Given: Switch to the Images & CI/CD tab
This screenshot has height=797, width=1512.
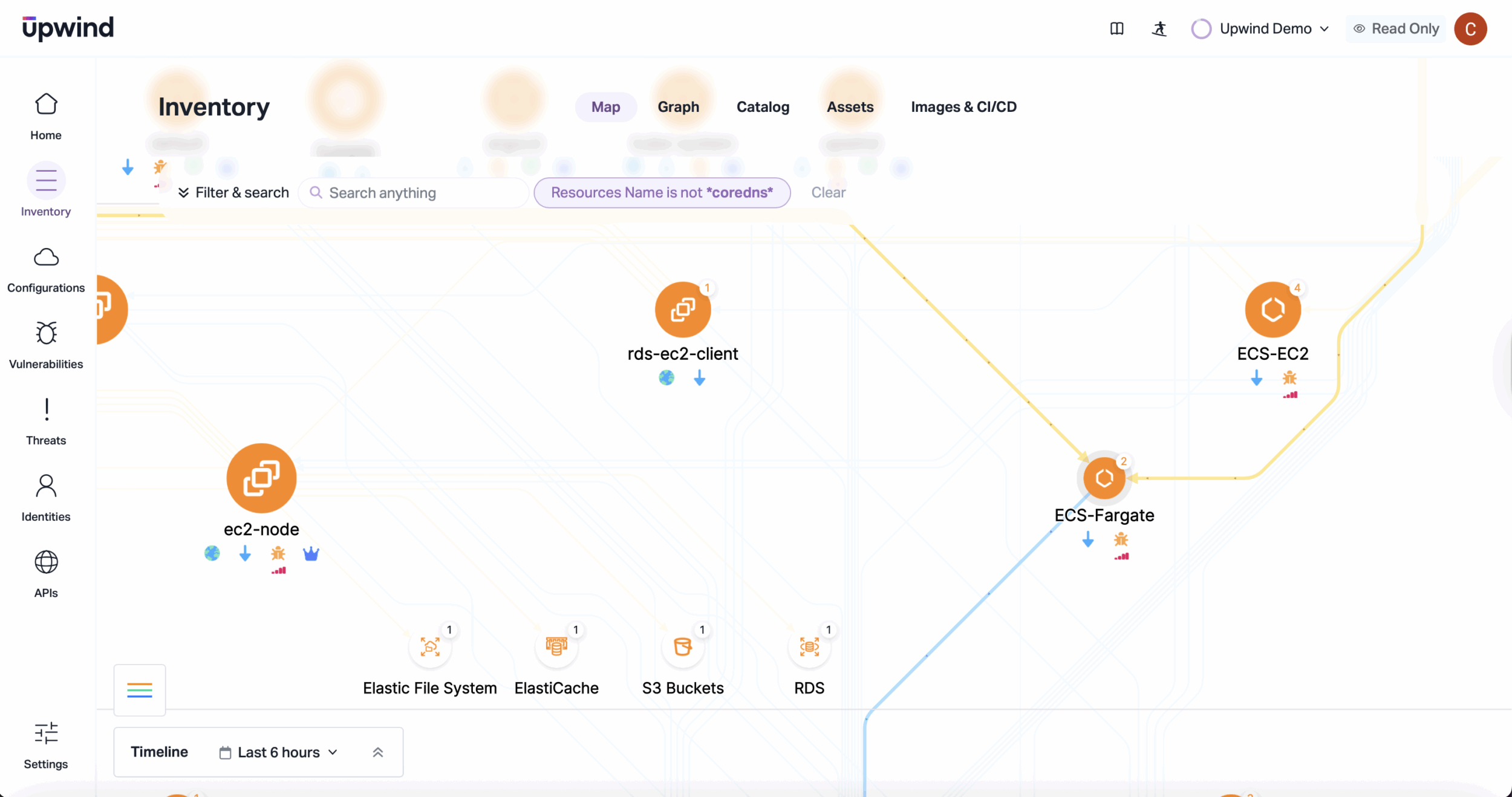Looking at the screenshot, I should tap(963, 107).
